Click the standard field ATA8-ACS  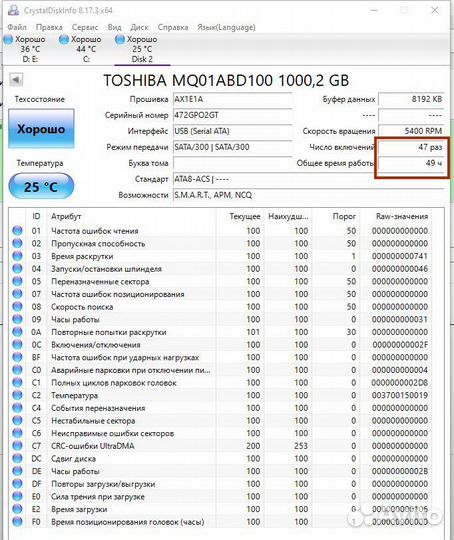click(x=308, y=179)
